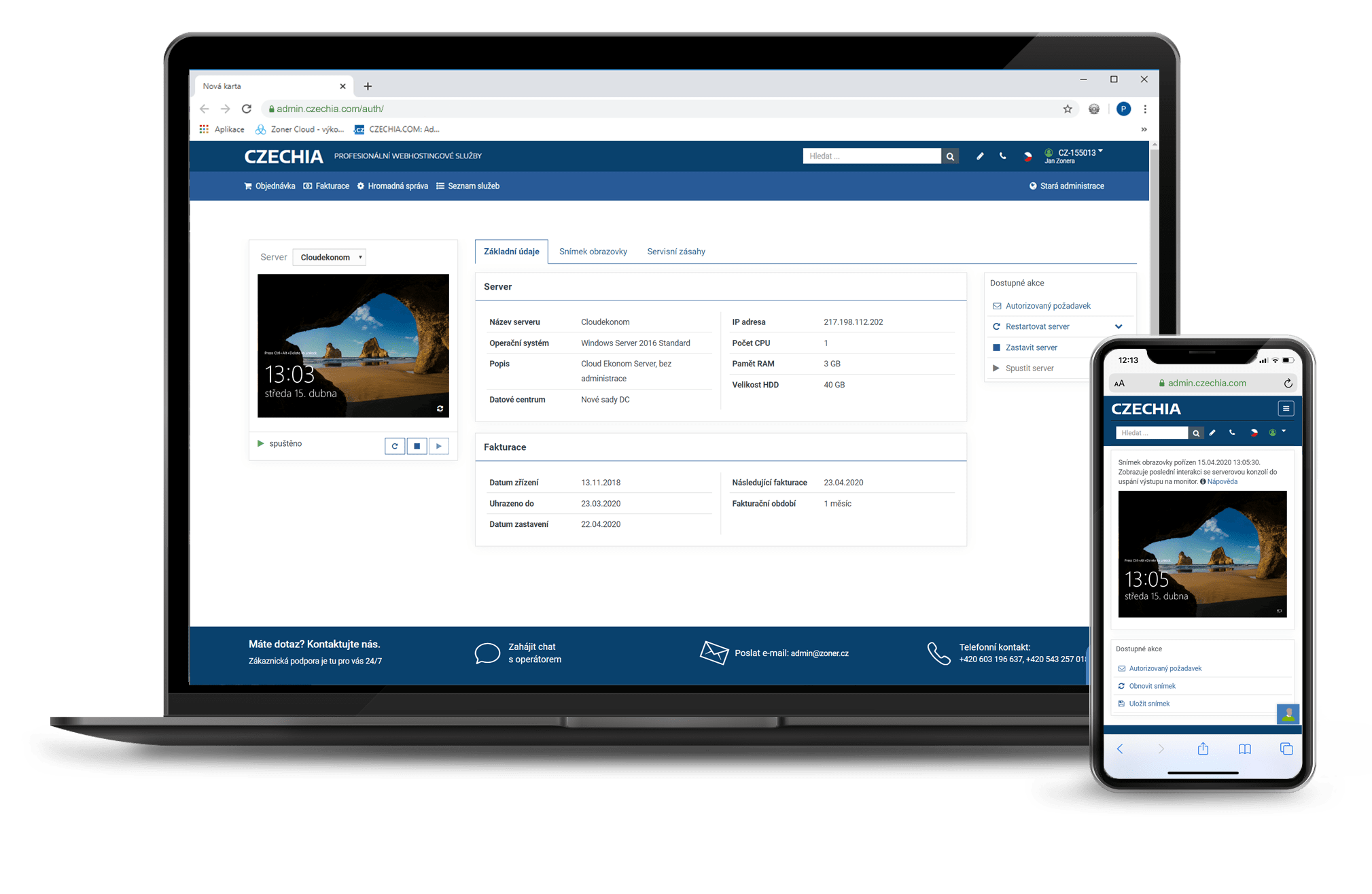Open Objednávka menu item
This screenshot has height=894, width=1372.
tap(270, 186)
